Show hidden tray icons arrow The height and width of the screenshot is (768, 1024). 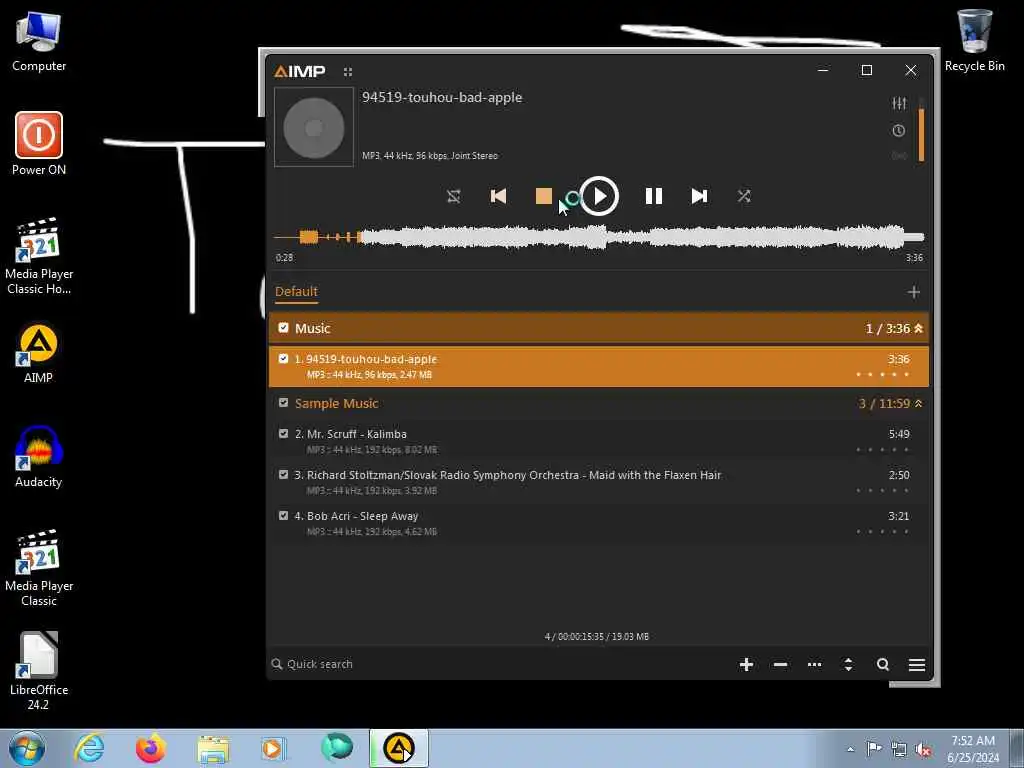pos(850,750)
